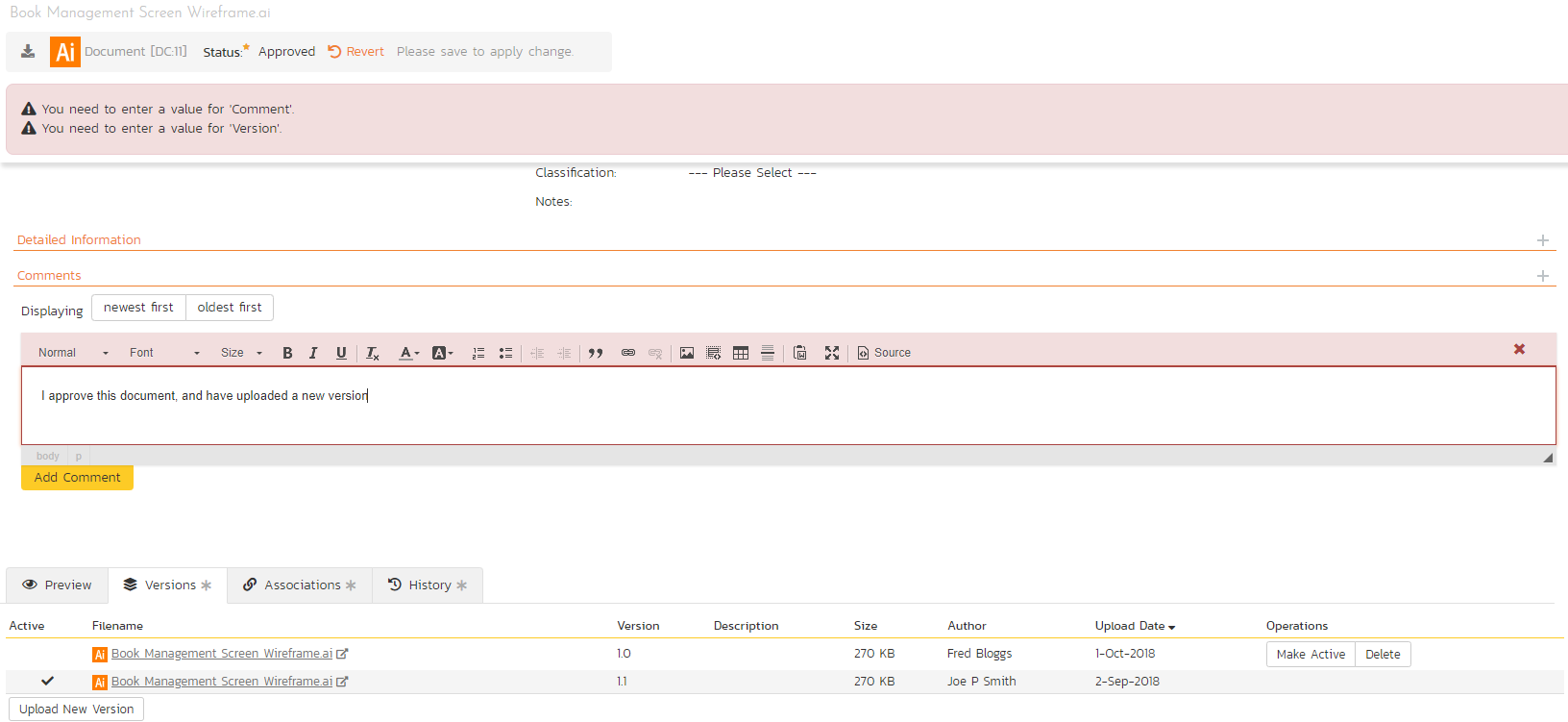Open the Normal paragraph format dropdown

(x=73, y=353)
